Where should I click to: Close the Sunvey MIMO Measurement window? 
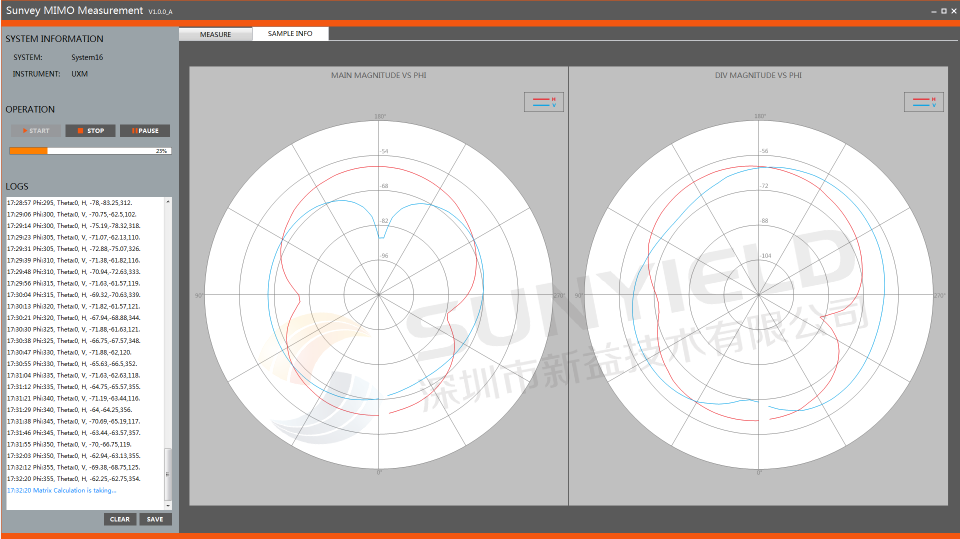(953, 10)
